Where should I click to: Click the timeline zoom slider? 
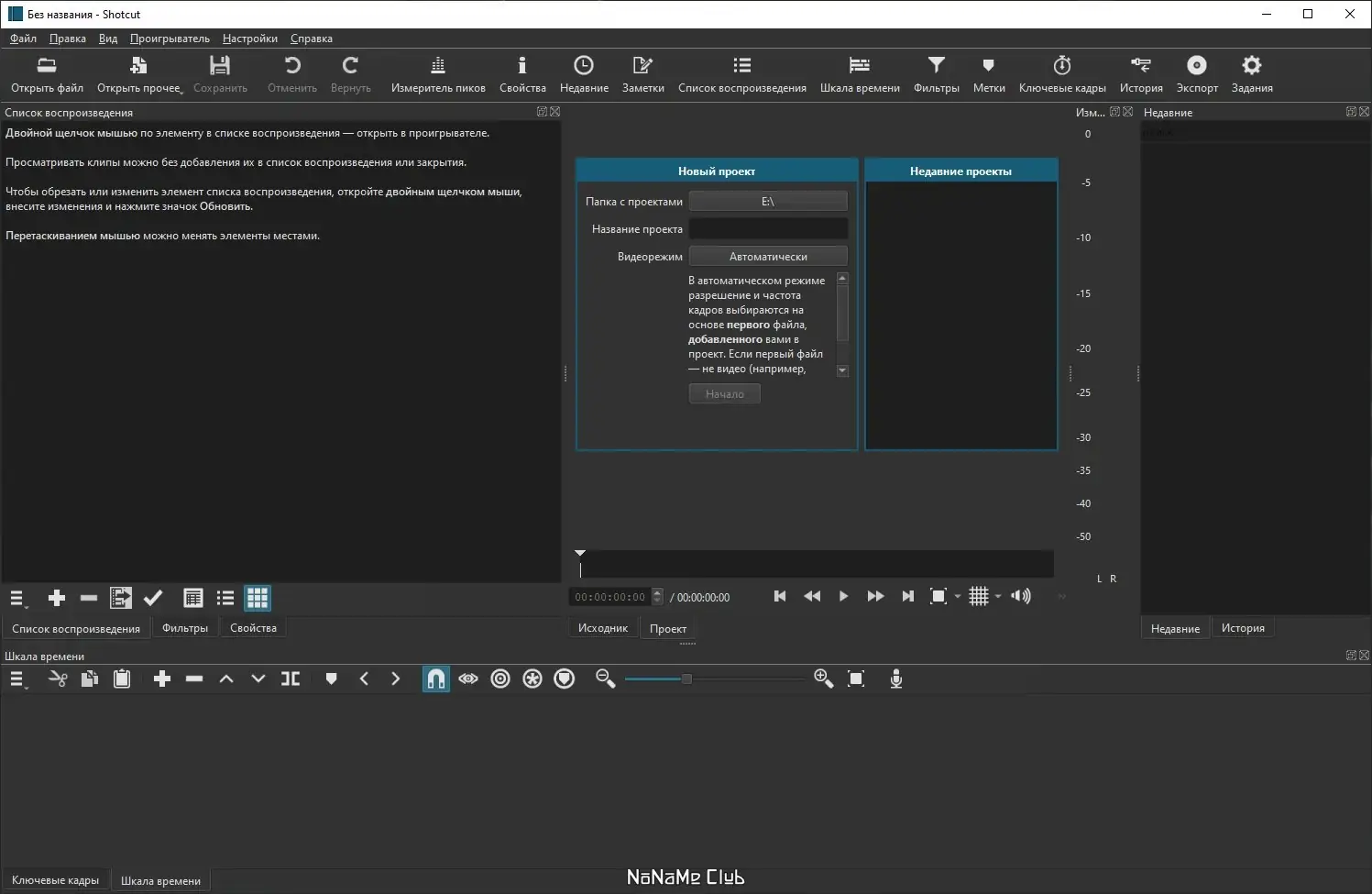pyautogui.click(x=686, y=679)
